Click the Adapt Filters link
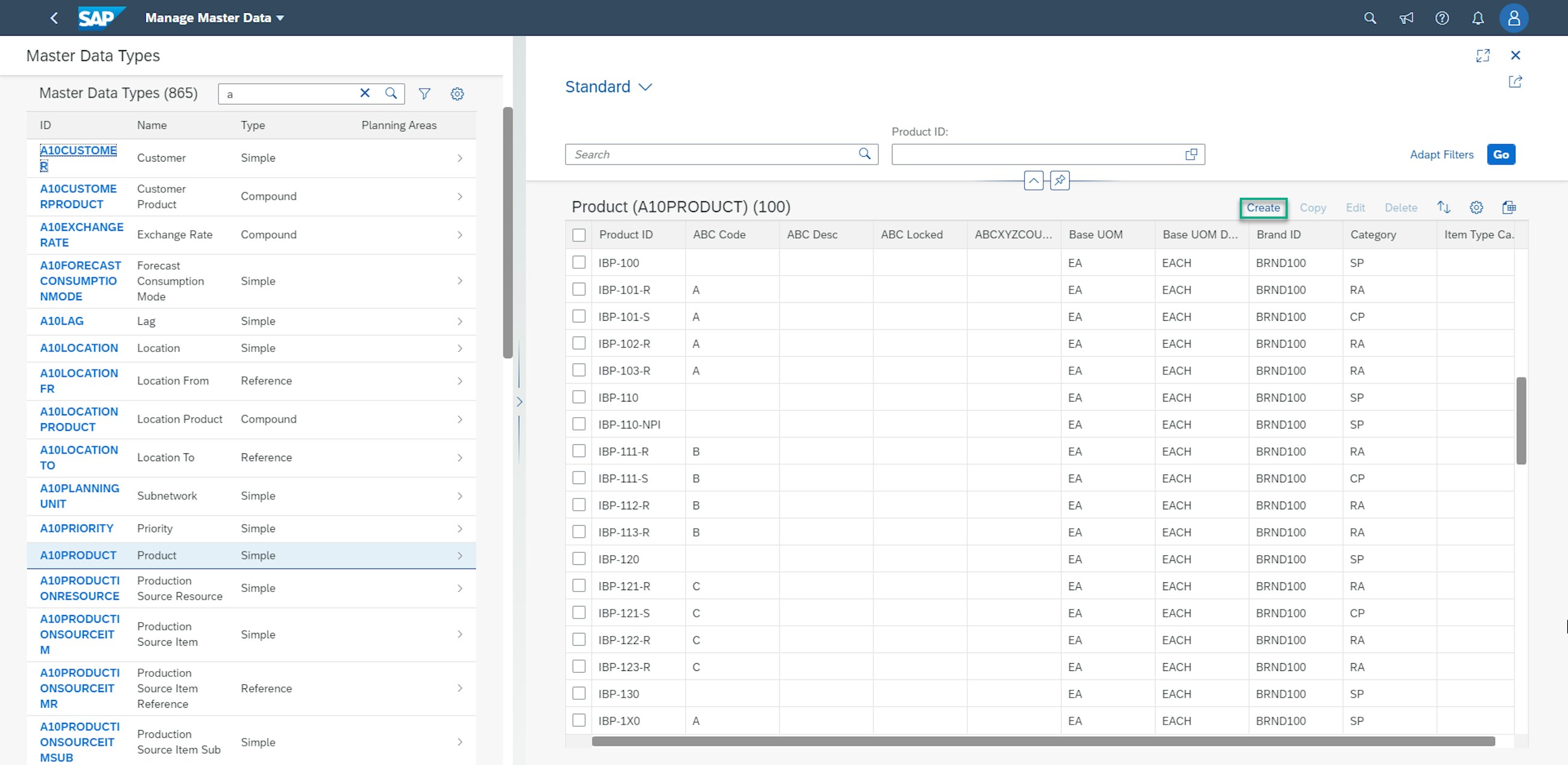The image size is (1568, 765). point(1441,154)
